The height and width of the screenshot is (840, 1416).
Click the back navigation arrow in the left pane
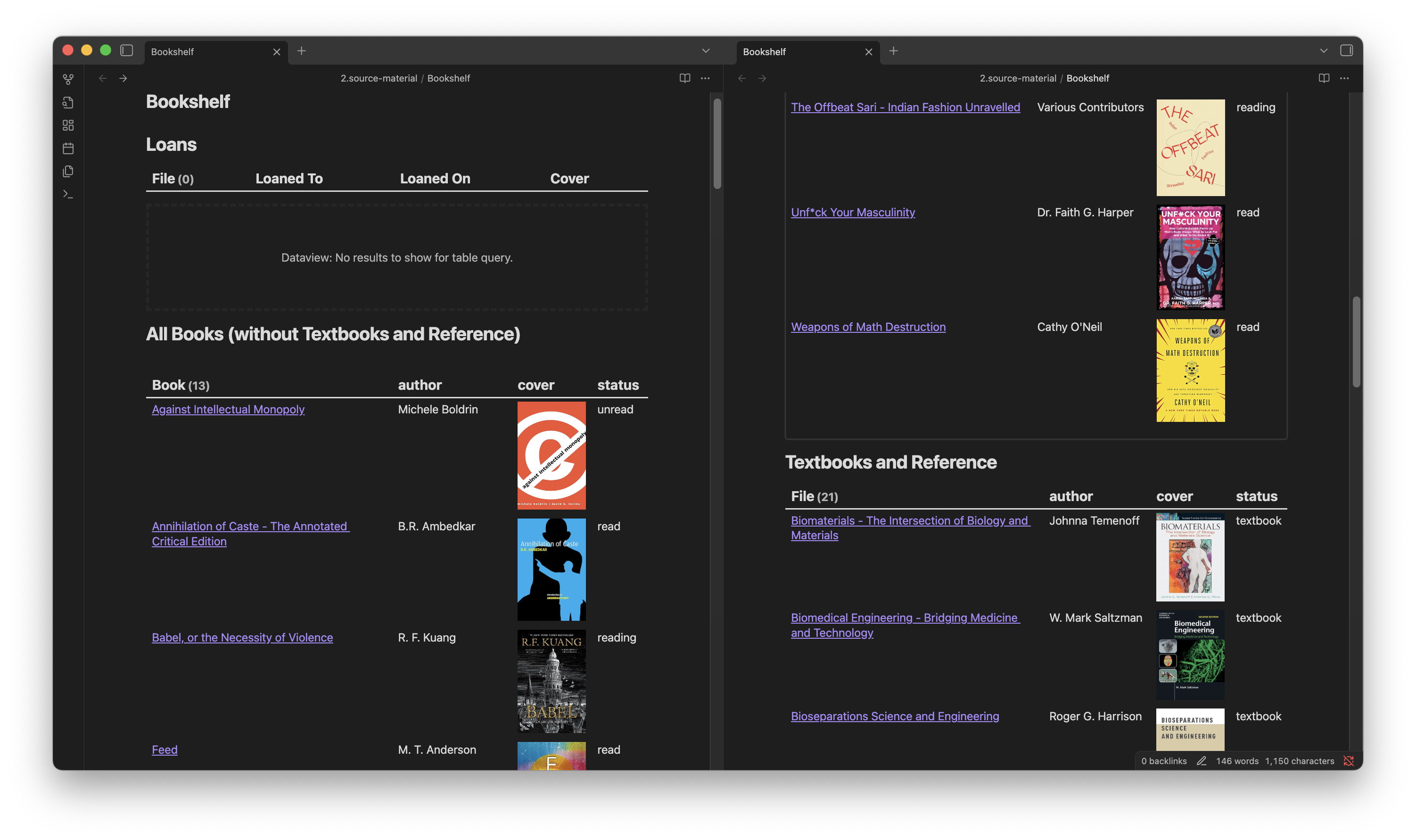[x=102, y=78]
